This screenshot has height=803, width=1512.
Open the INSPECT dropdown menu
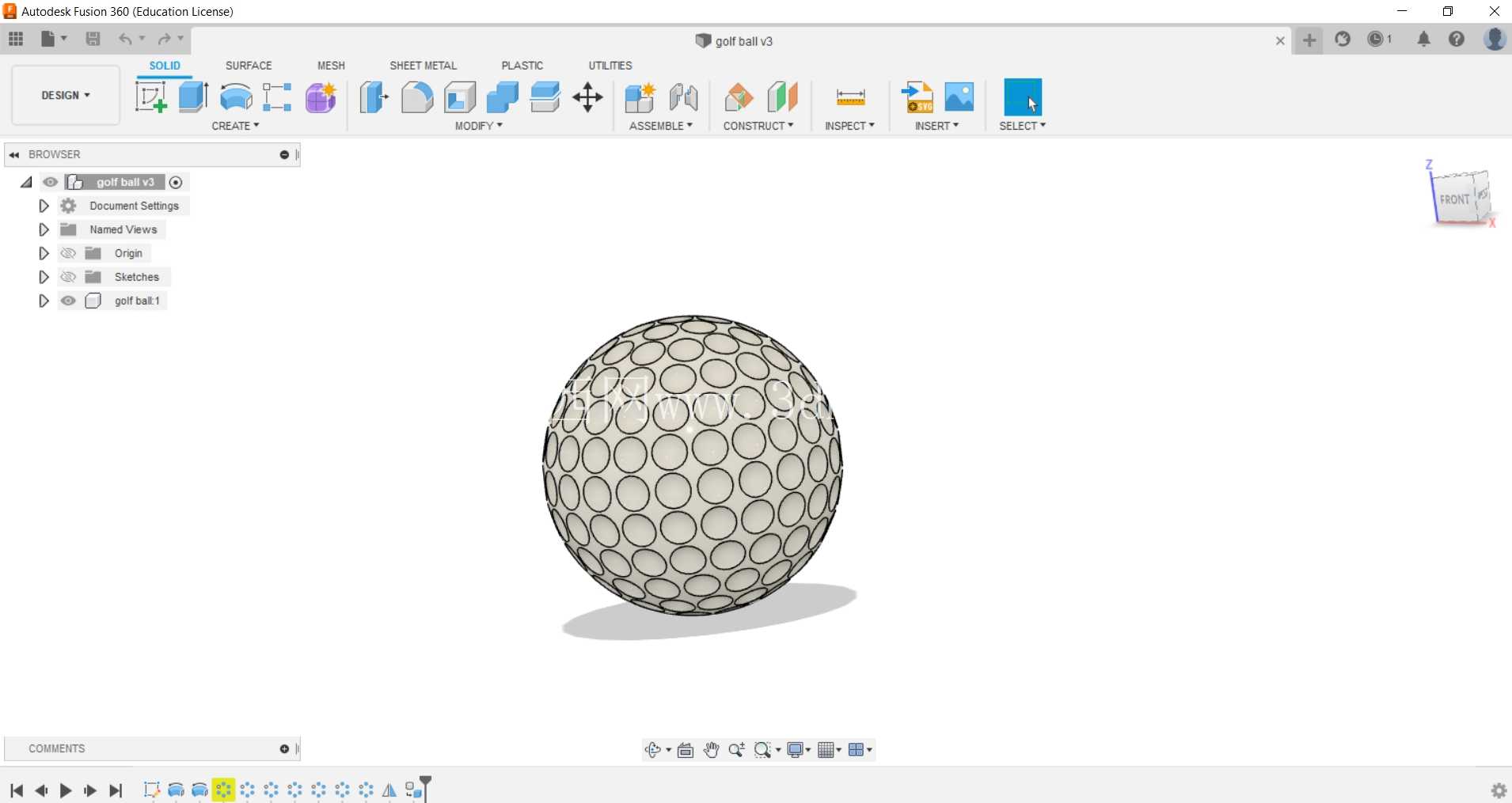pos(849,126)
